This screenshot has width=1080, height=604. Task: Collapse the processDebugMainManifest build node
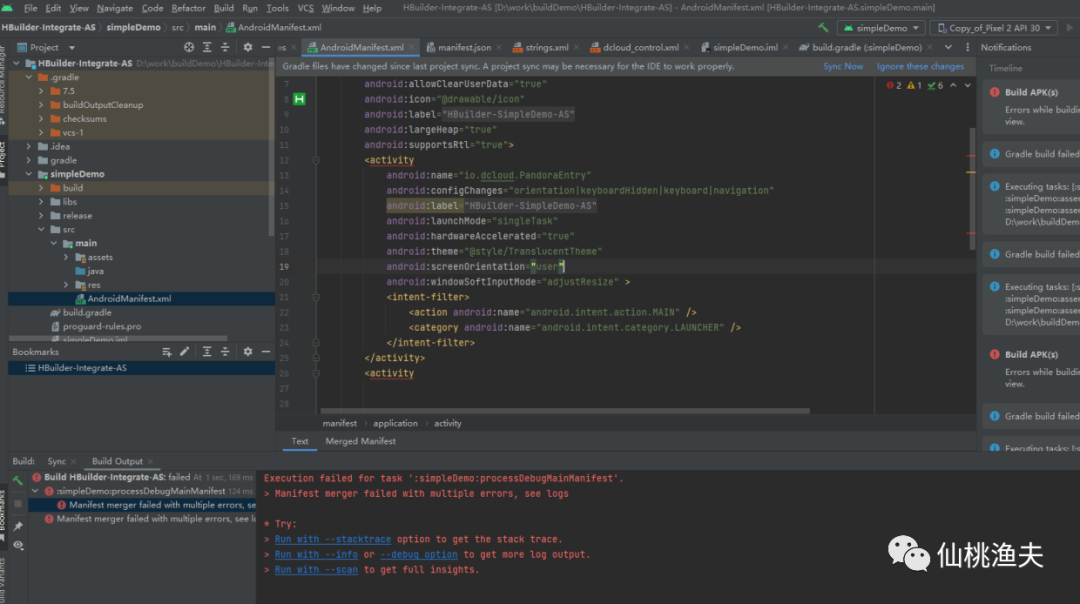(35, 491)
